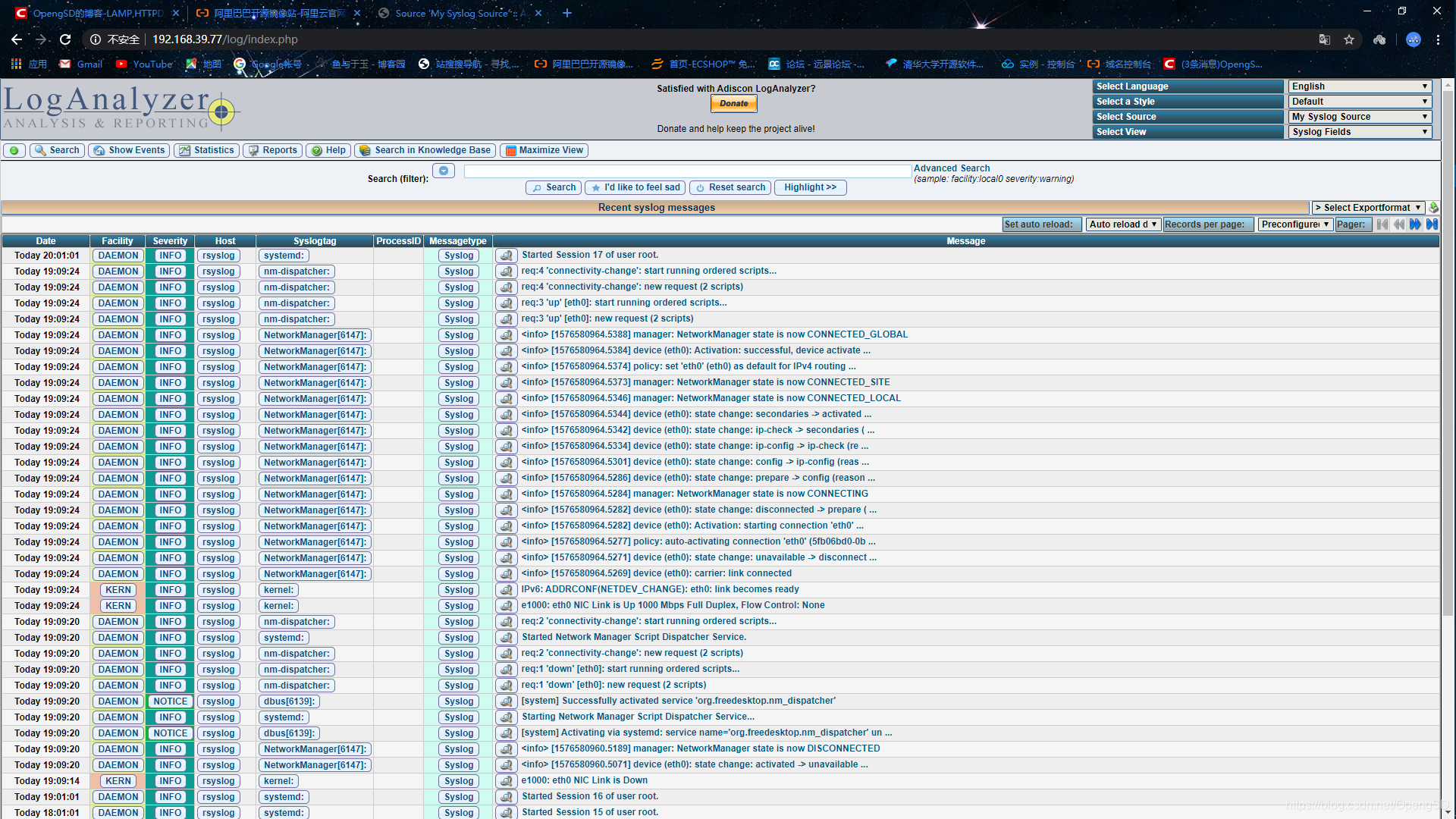Click inside the search filter text field
The width and height of the screenshot is (1456, 819).
[686, 172]
